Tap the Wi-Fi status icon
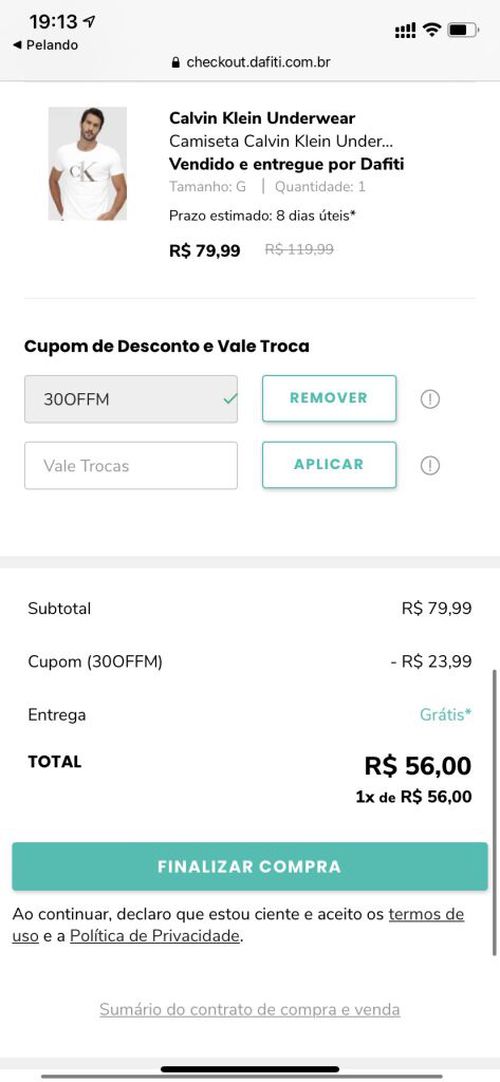Image resolution: width=500 pixels, height=1082 pixels. 432,30
